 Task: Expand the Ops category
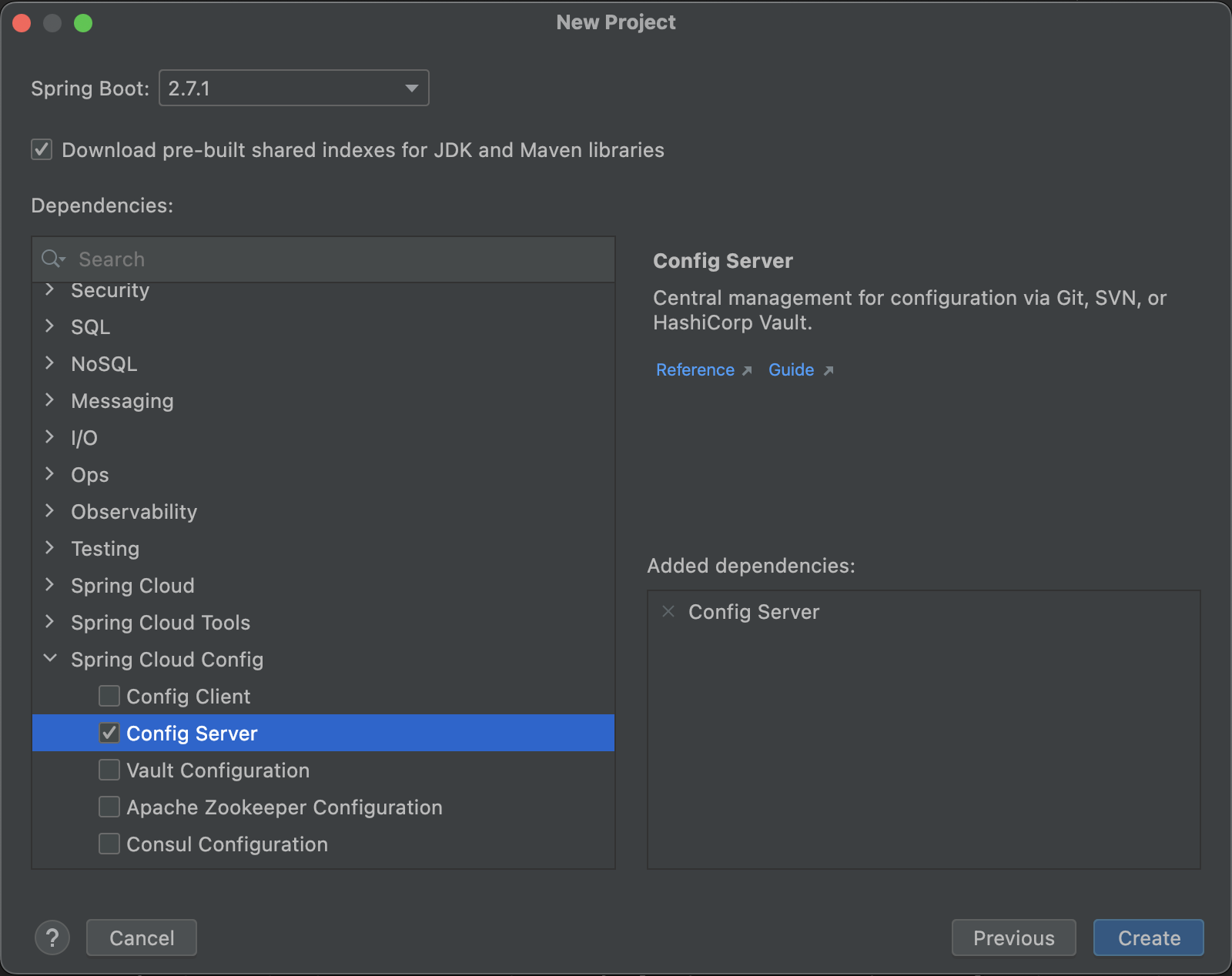(x=50, y=474)
